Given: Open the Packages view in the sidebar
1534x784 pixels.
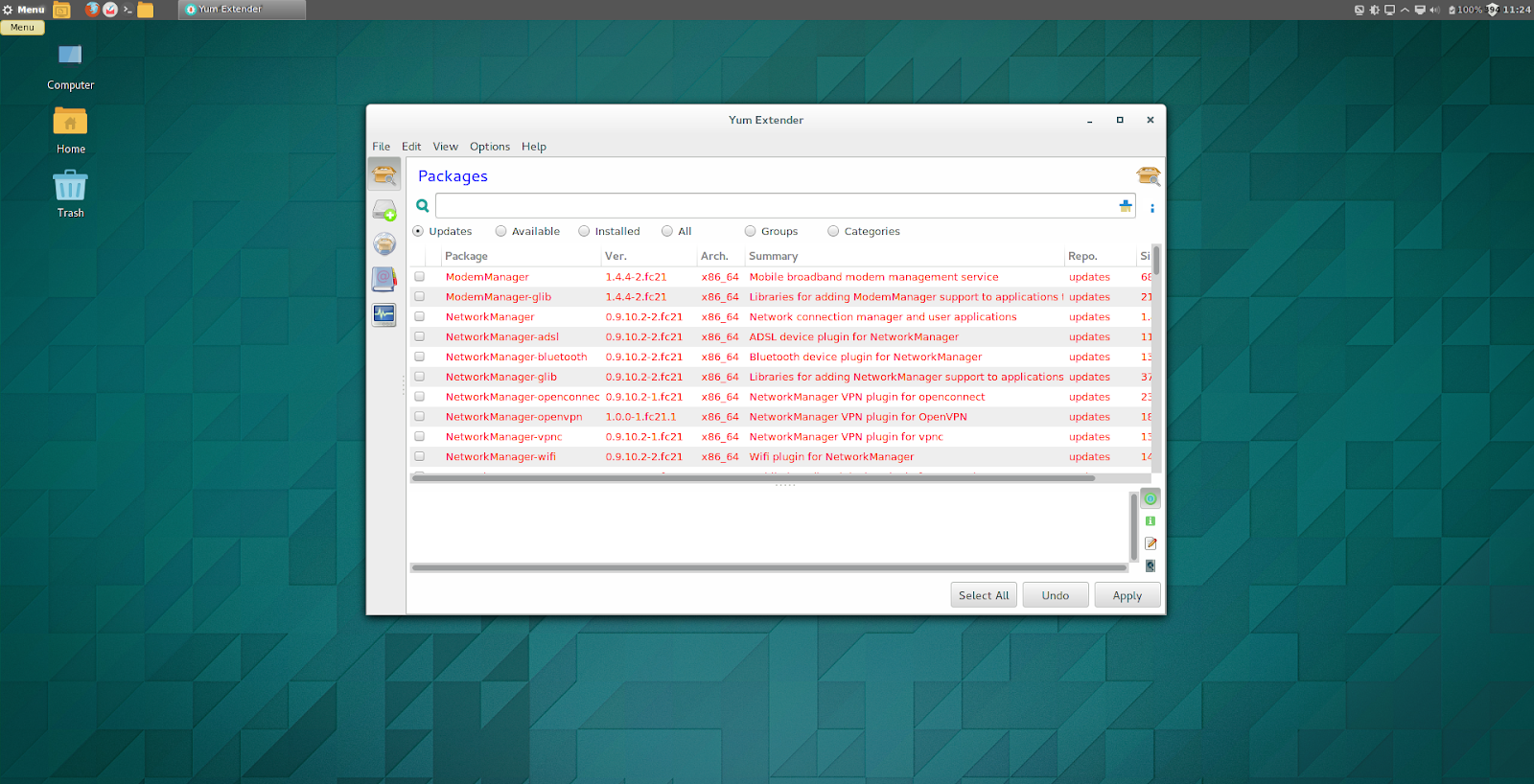Looking at the screenshot, I should pos(384,174).
